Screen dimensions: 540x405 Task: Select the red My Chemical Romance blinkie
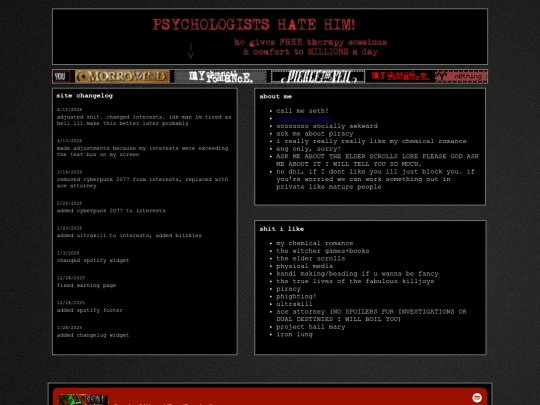pyautogui.click(x=401, y=76)
